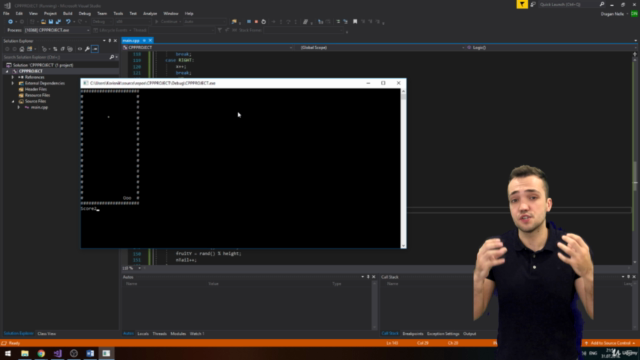This screenshot has height=360, width=640.
Task: Click the Solution Explorer search magnifier icon
Action: coord(111,57)
